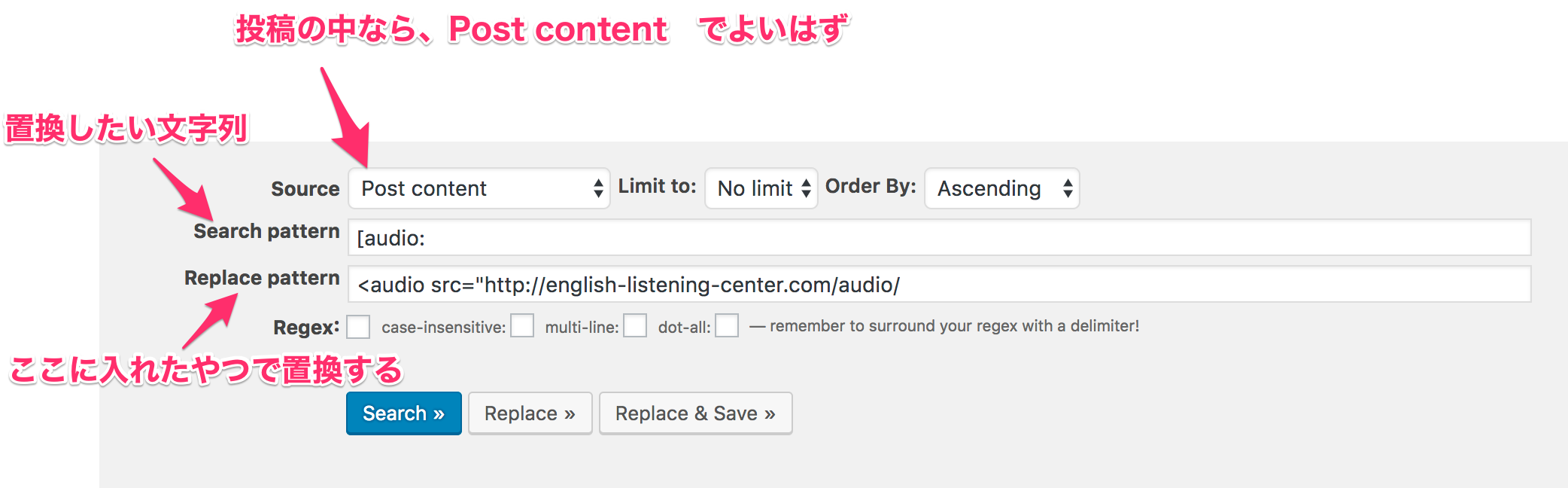Click the Search pattern input field
Screen dimensions: 1568x488
click(939, 238)
